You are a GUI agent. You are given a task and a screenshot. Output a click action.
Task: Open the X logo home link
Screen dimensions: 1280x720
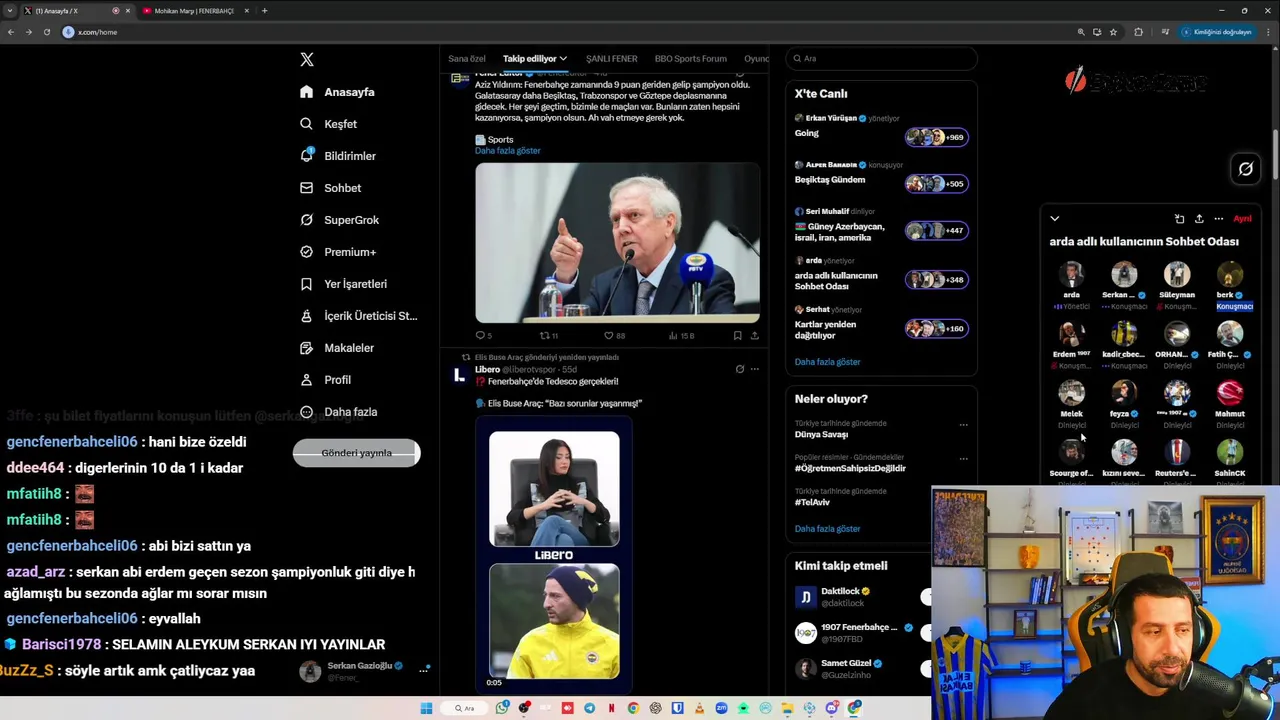[x=307, y=60]
